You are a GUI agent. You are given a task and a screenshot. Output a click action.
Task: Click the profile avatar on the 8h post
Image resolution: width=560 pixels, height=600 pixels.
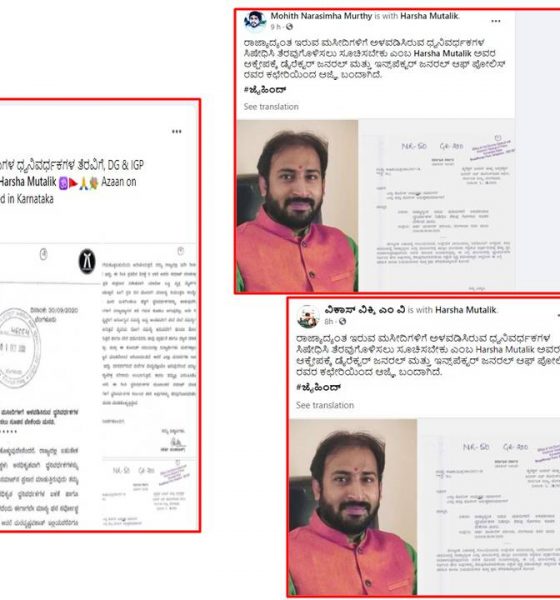309,316
